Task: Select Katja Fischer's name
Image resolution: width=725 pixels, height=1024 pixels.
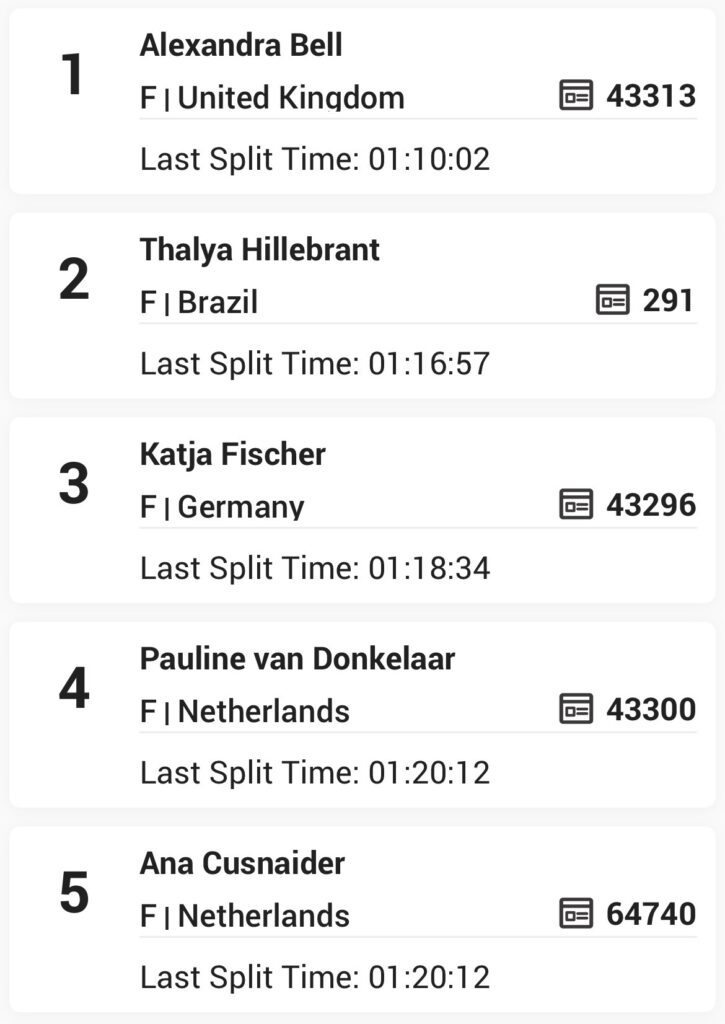Action: 233,454
